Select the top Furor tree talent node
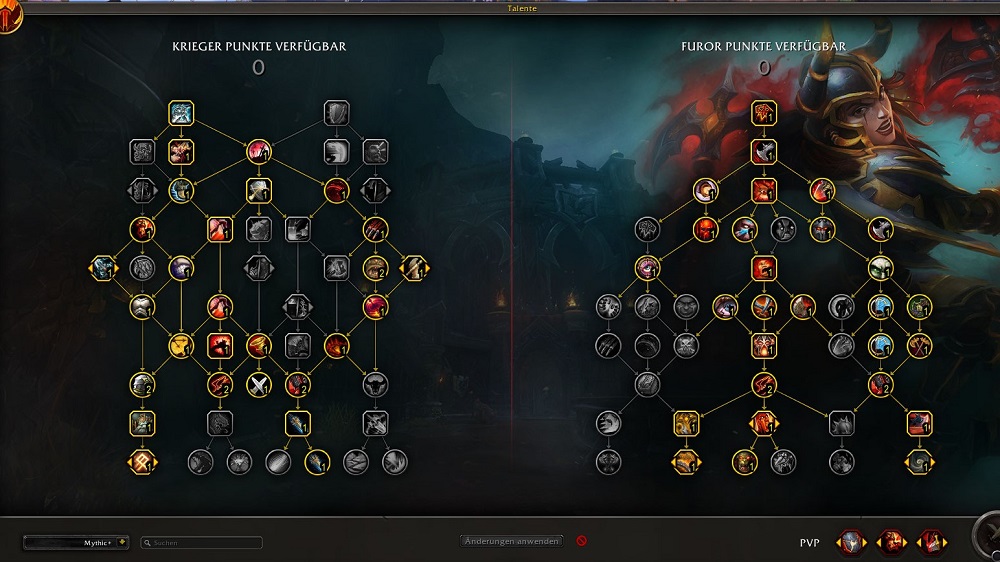The width and height of the screenshot is (1000, 562). pyautogui.click(x=763, y=113)
